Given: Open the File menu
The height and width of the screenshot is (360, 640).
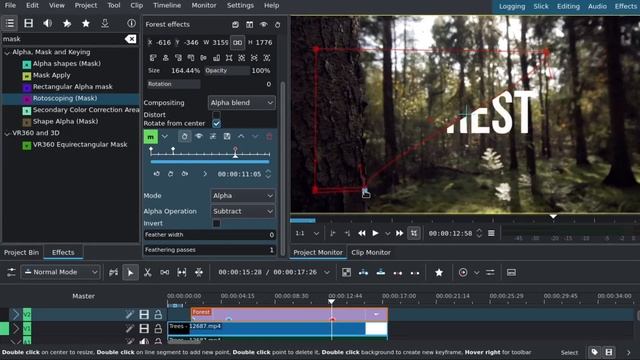Looking at the screenshot, I should (x=10, y=5).
